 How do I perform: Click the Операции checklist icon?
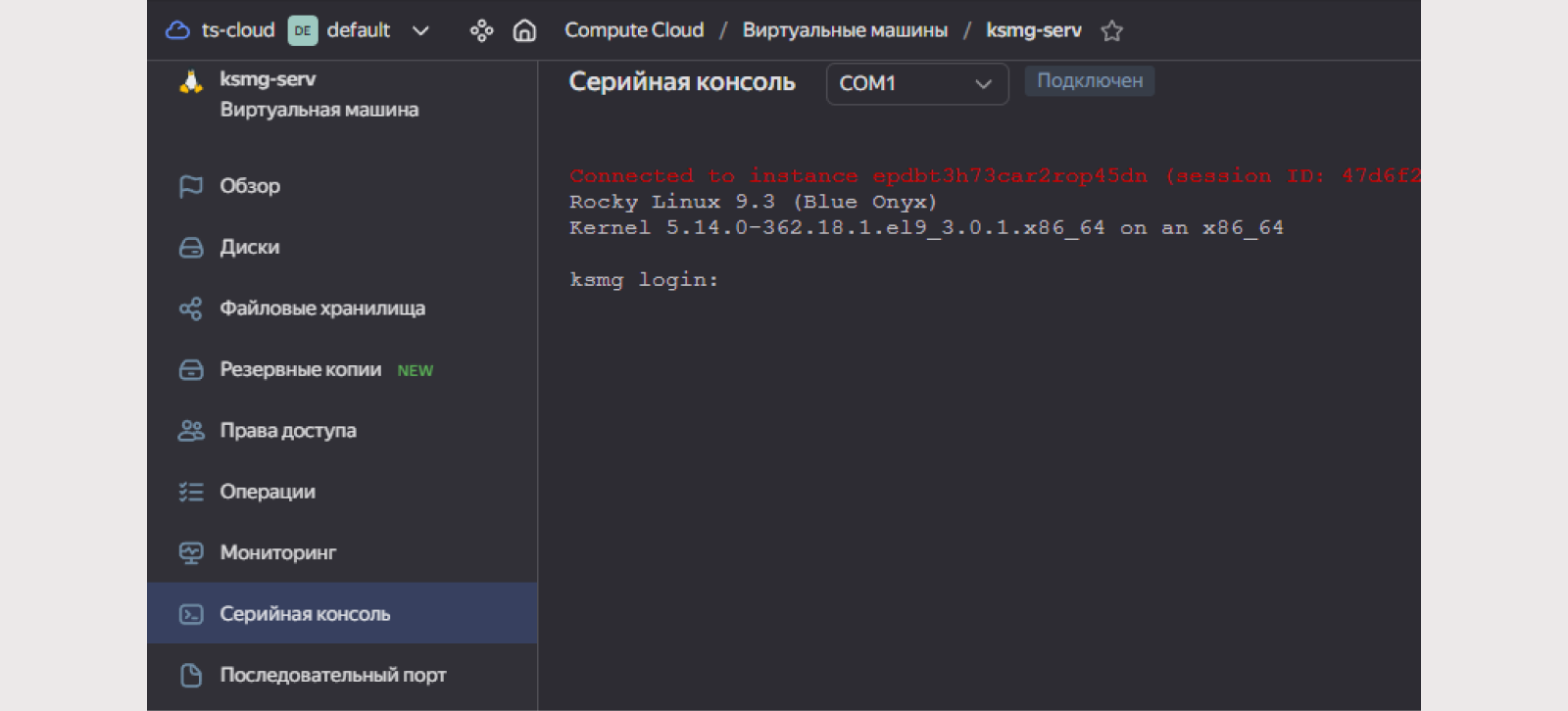pos(191,492)
